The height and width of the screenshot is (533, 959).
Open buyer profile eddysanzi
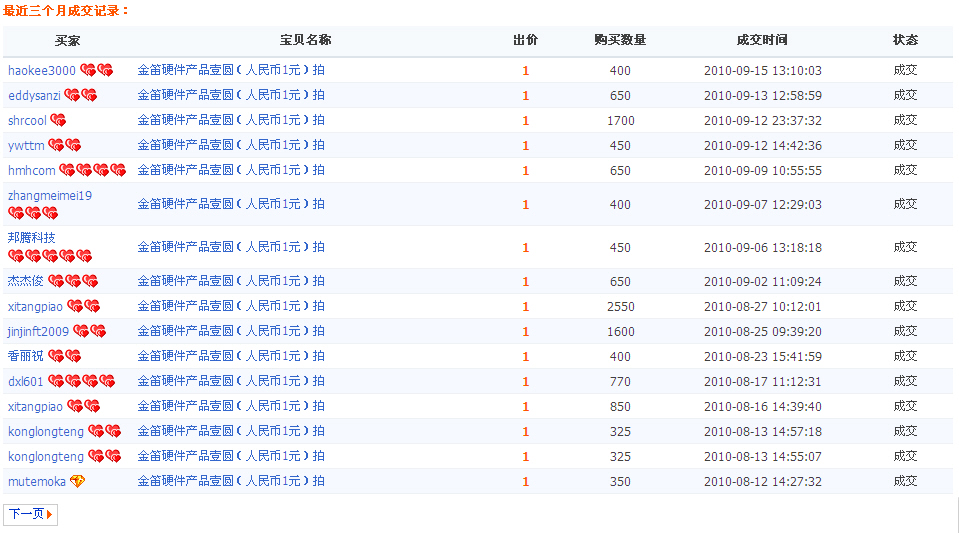tap(34, 95)
